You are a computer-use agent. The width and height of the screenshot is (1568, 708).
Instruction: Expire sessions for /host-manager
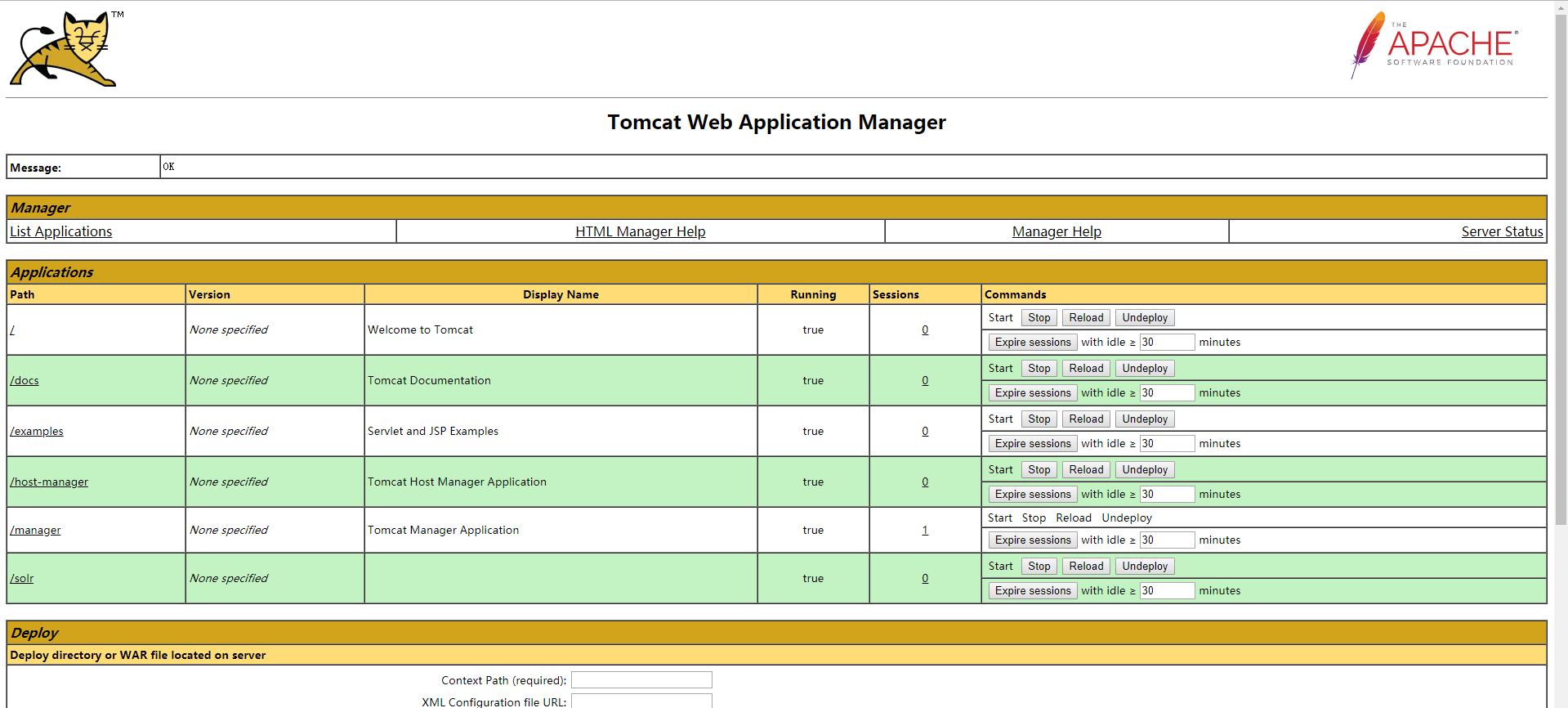[1033, 495]
